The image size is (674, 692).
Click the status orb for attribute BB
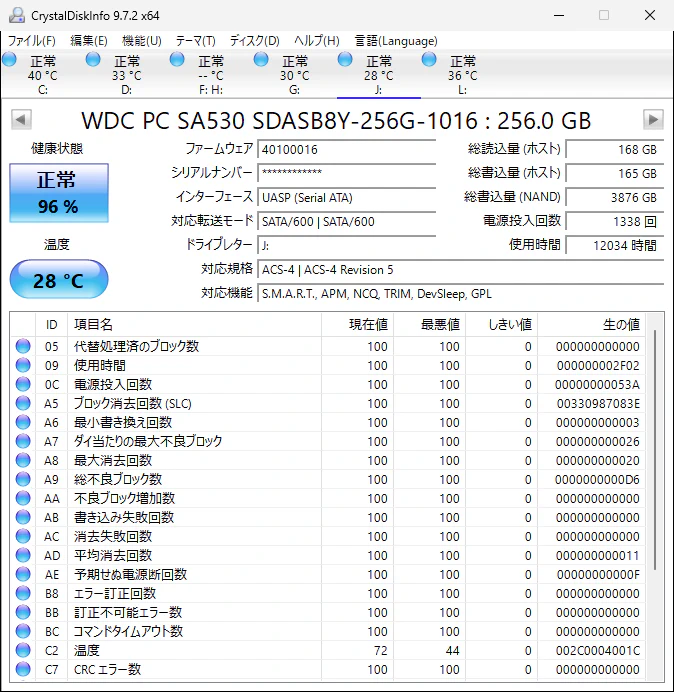23,613
